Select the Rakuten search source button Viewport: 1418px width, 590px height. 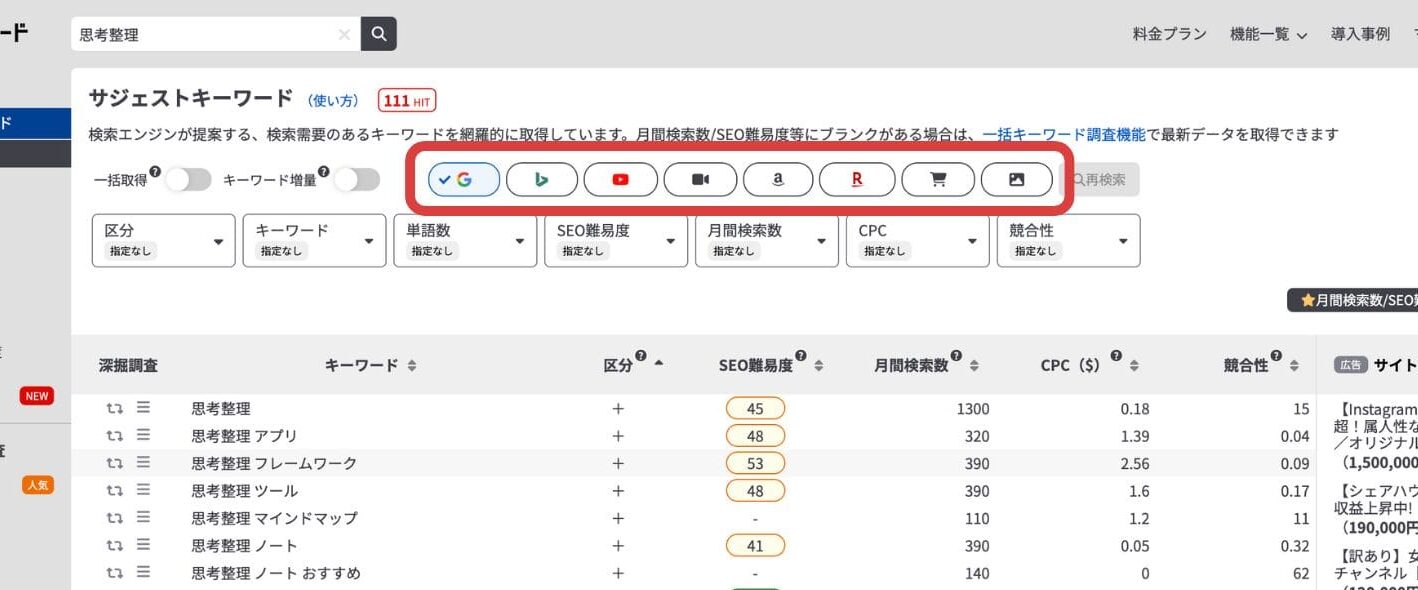point(857,180)
